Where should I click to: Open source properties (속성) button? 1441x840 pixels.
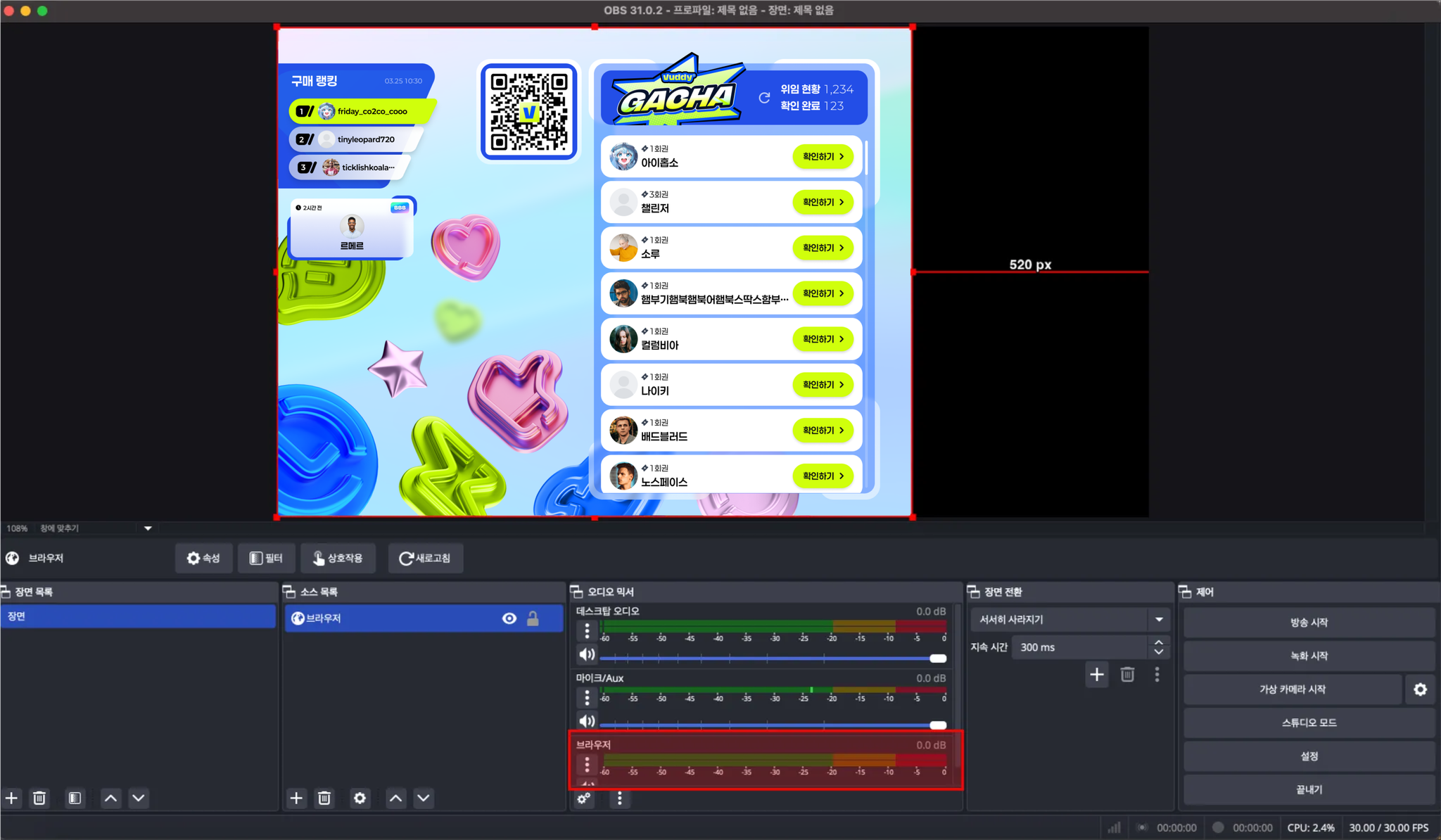point(203,558)
